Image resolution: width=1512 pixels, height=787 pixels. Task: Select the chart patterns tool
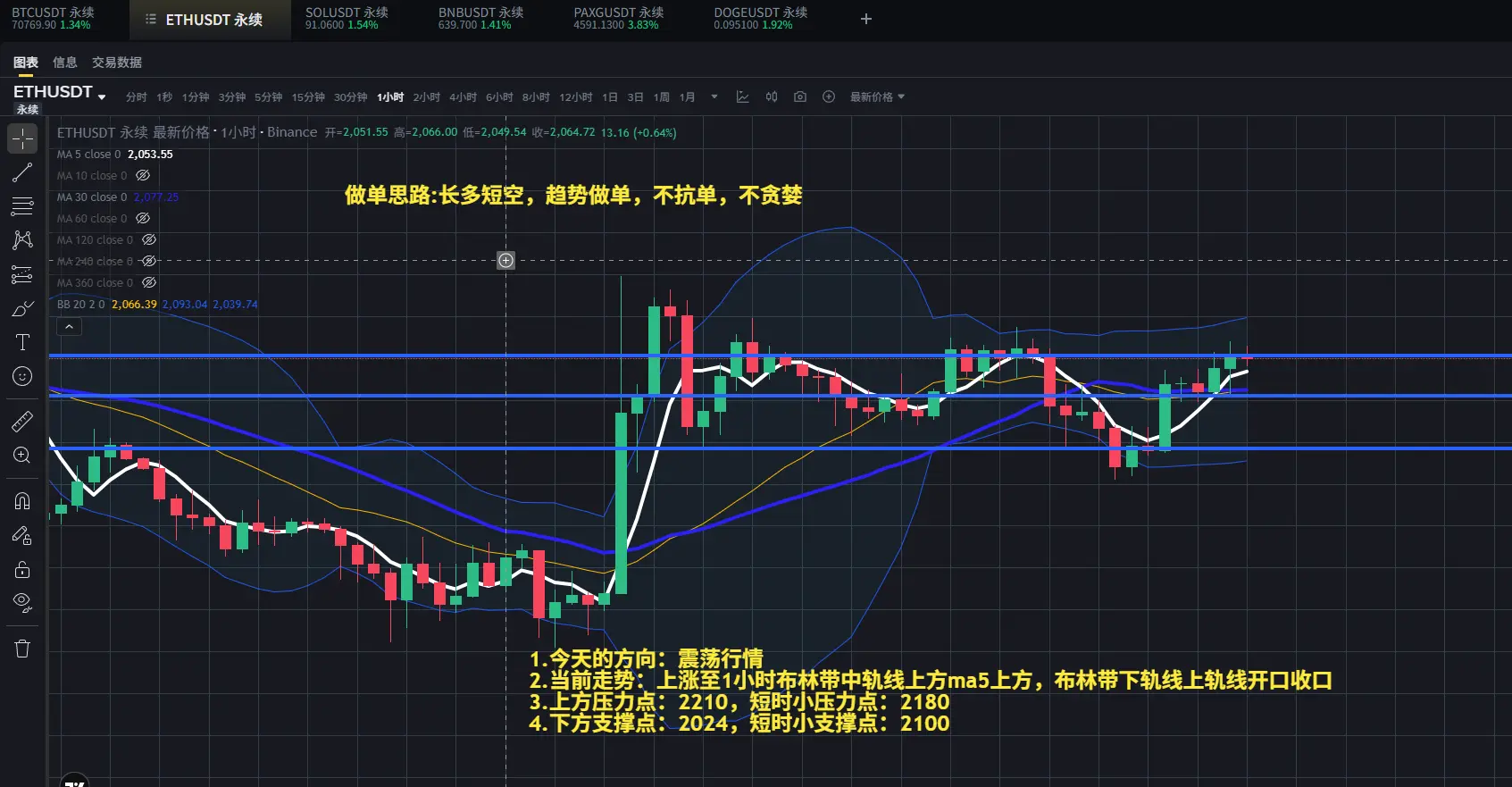pos(22,240)
